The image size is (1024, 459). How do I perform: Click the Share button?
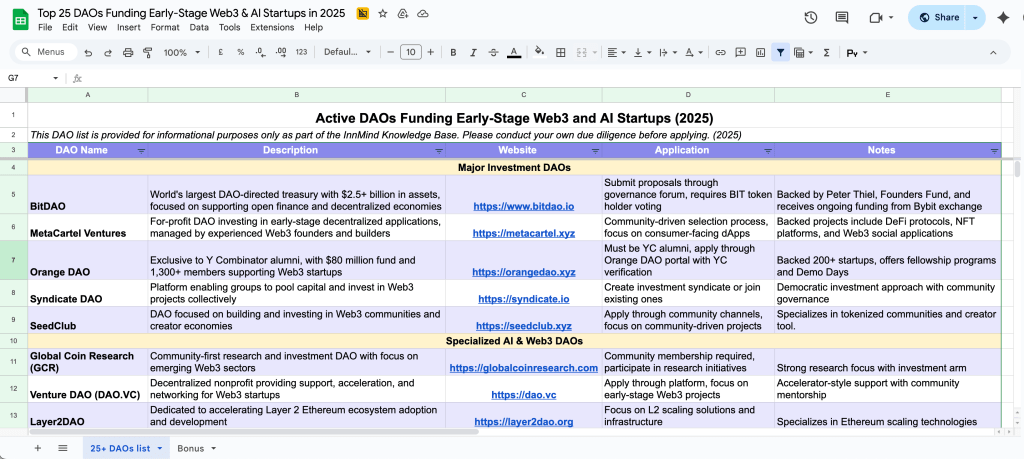(x=938, y=18)
